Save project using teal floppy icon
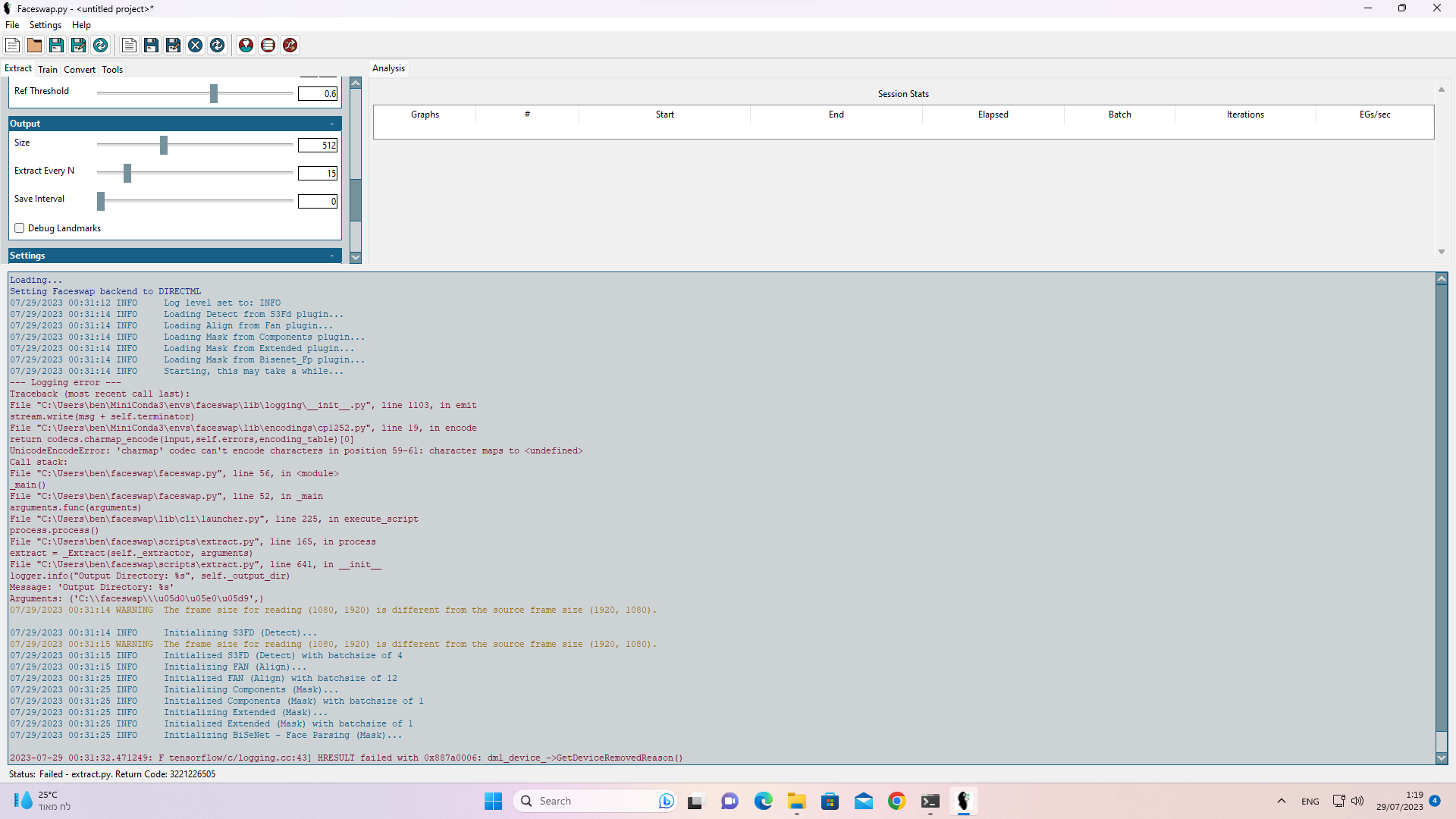 [57, 45]
